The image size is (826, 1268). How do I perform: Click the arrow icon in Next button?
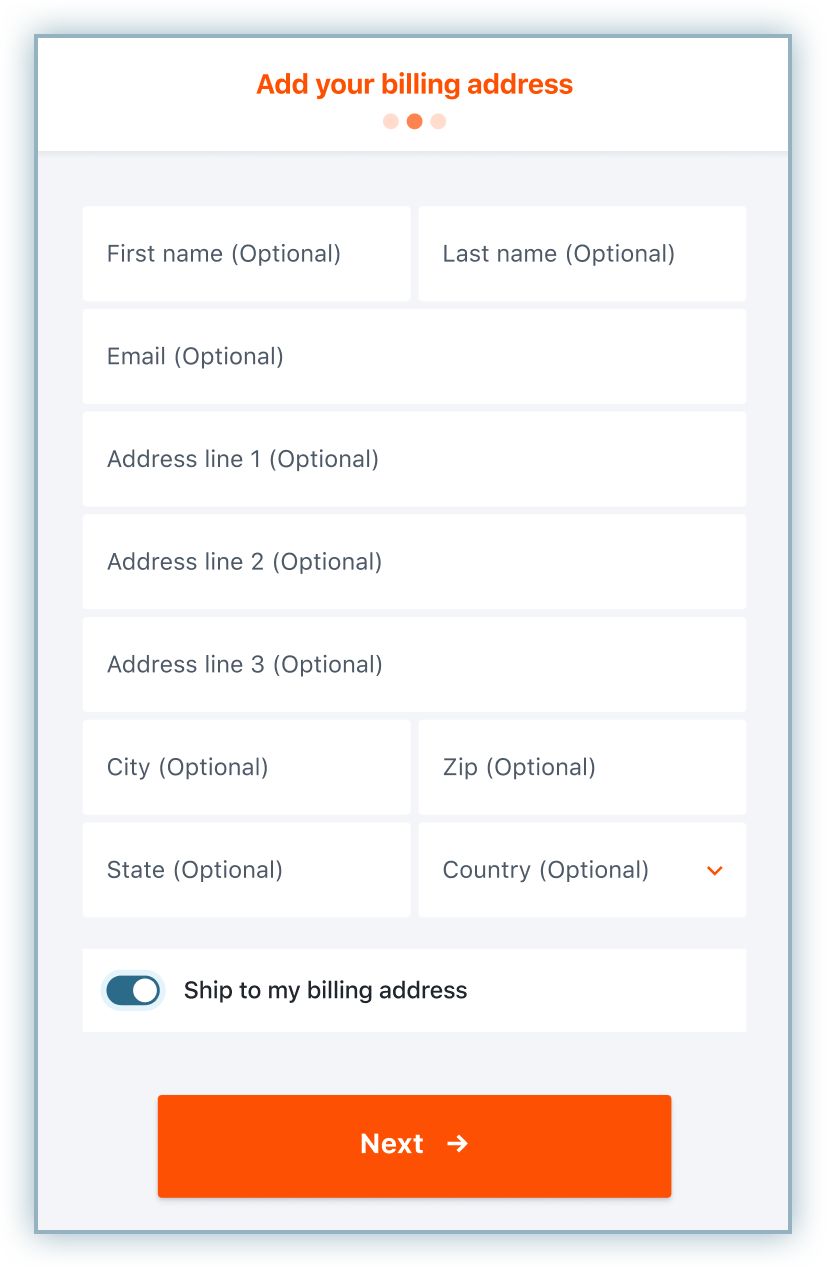(x=457, y=1144)
